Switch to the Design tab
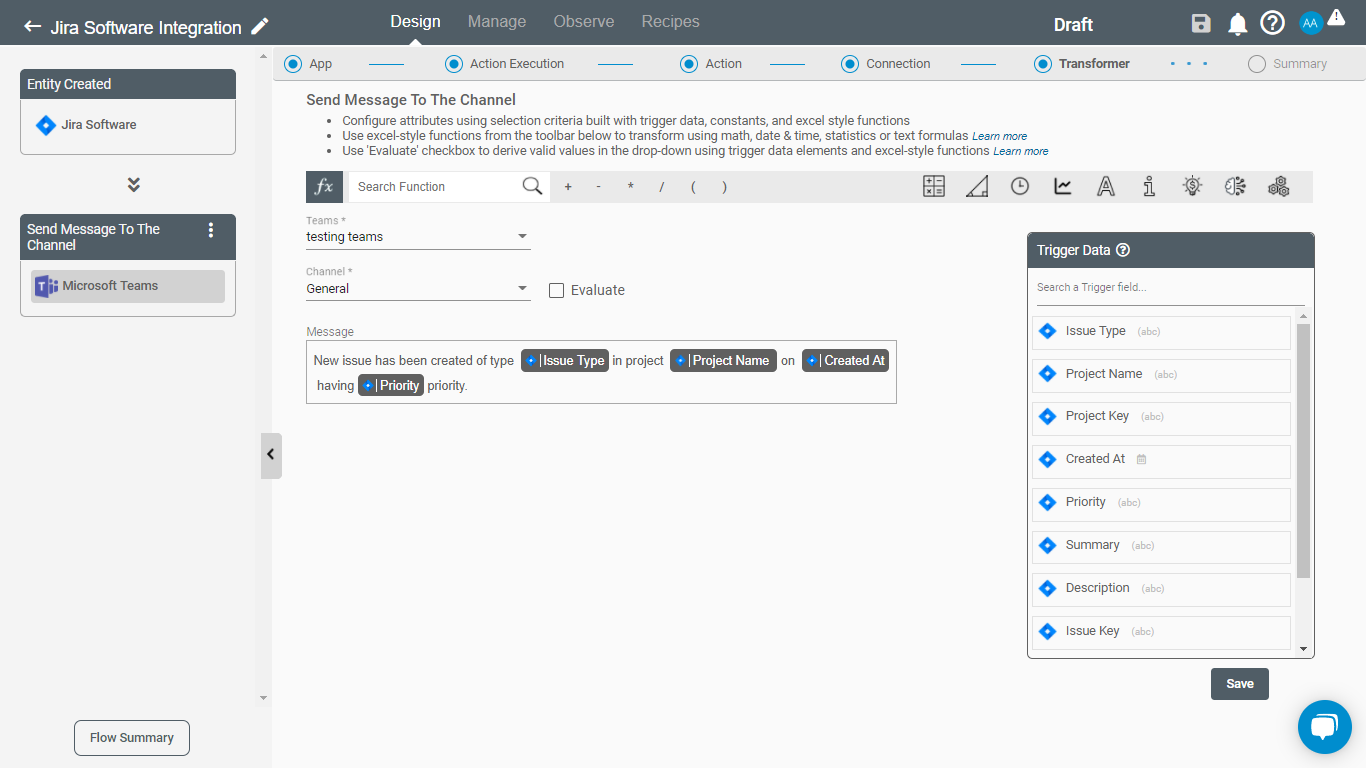 click(415, 22)
